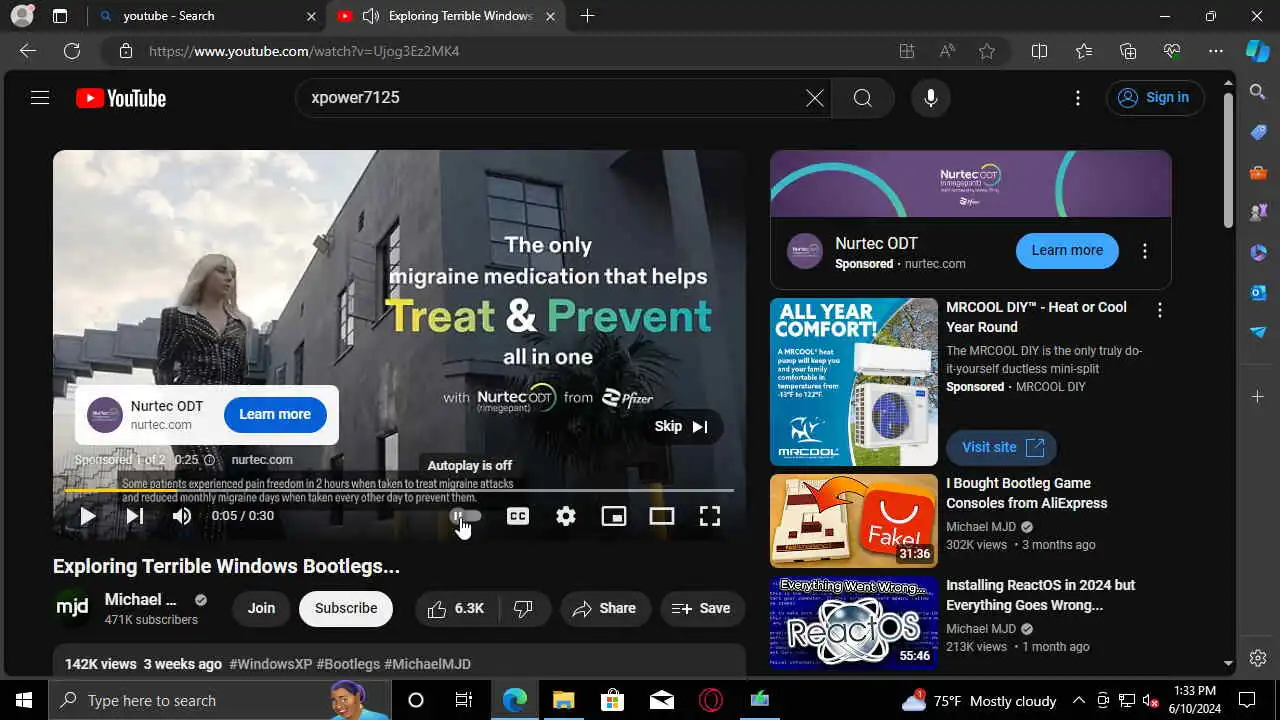Refresh the page
This screenshot has height=720, width=1280.
coord(72,51)
